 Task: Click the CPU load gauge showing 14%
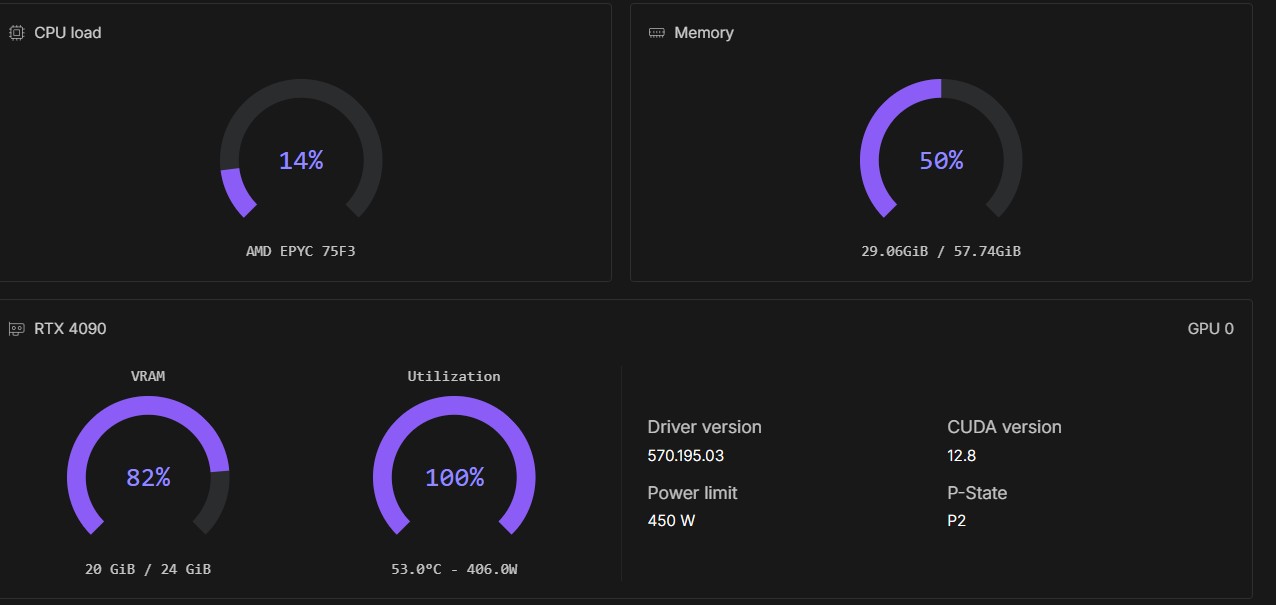(301, 148)
